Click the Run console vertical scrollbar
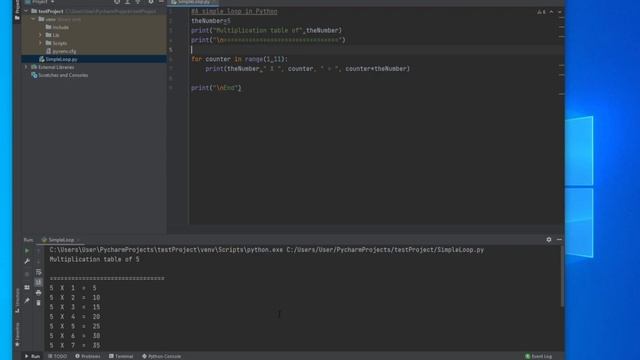This screenshot has width=640, height=360. click(562, 276)
